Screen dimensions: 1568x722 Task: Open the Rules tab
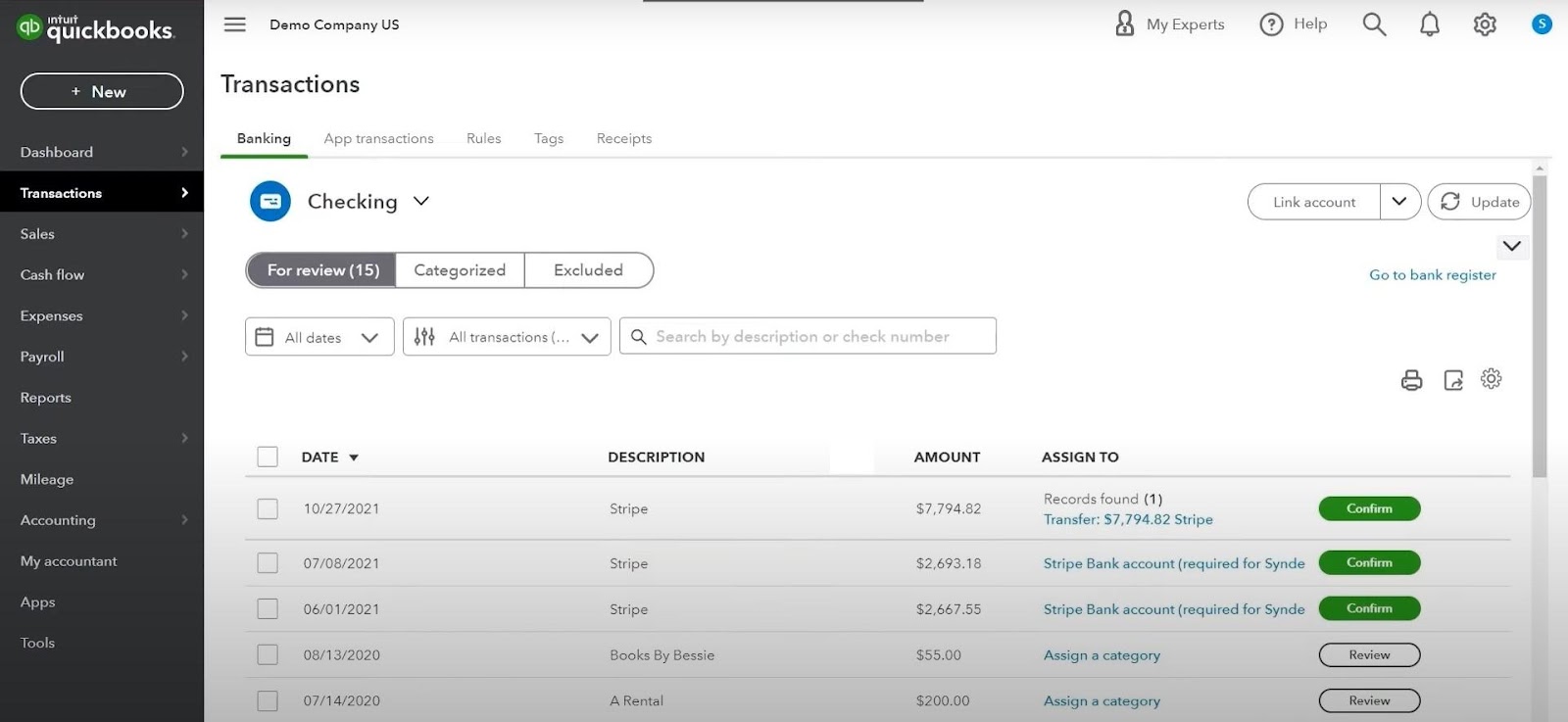point(484,138)
